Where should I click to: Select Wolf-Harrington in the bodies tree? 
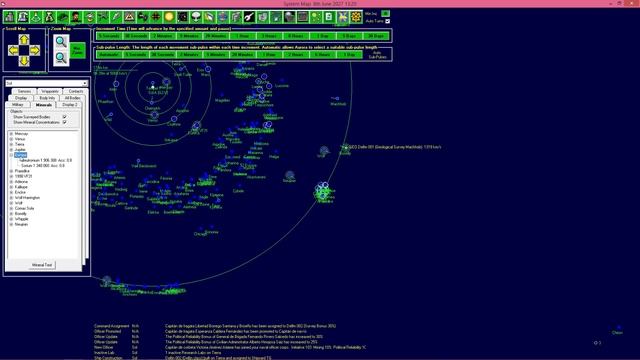tap(27, 198)
